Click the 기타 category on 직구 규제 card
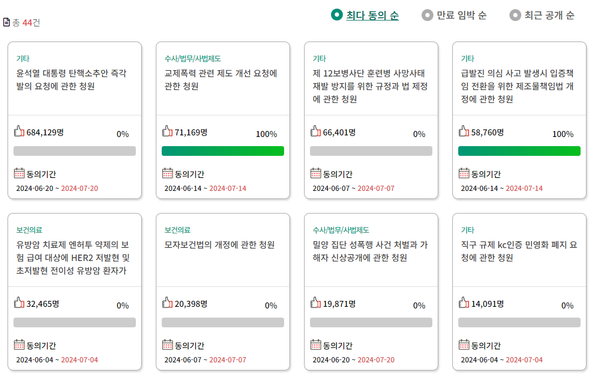Viewport: 600px width, 378px height. (x=468, y=230)
